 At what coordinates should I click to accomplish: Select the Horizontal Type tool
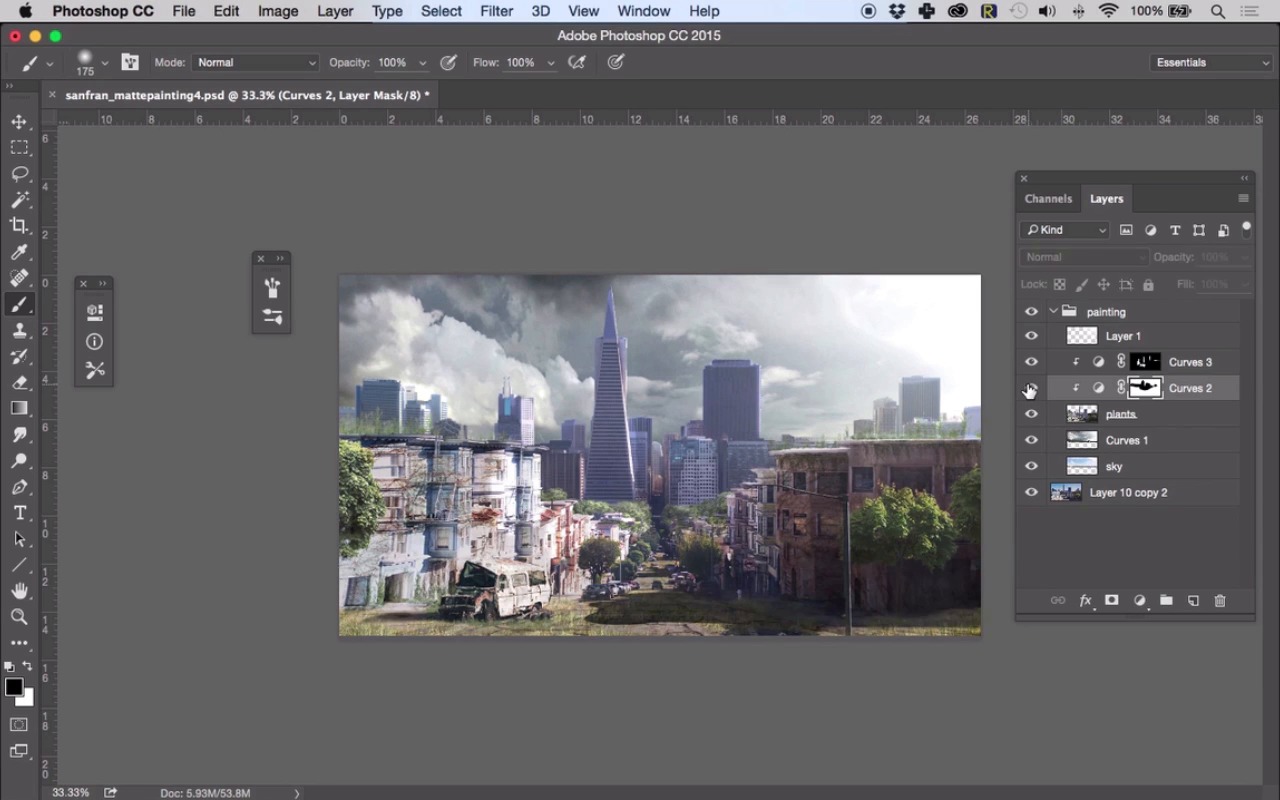(19, 513)
